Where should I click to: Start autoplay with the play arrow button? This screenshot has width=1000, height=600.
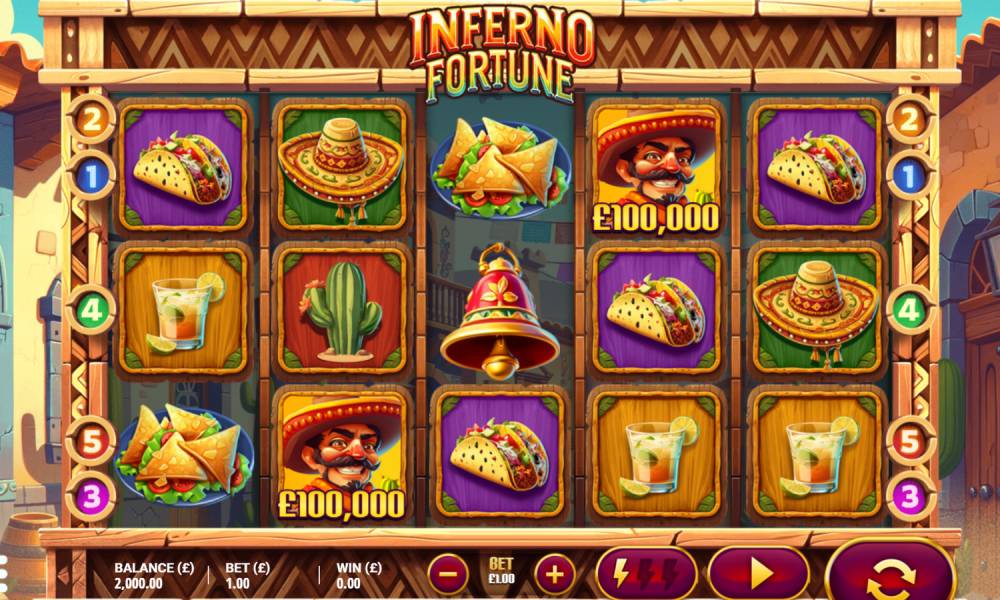[x=758, y=574]
